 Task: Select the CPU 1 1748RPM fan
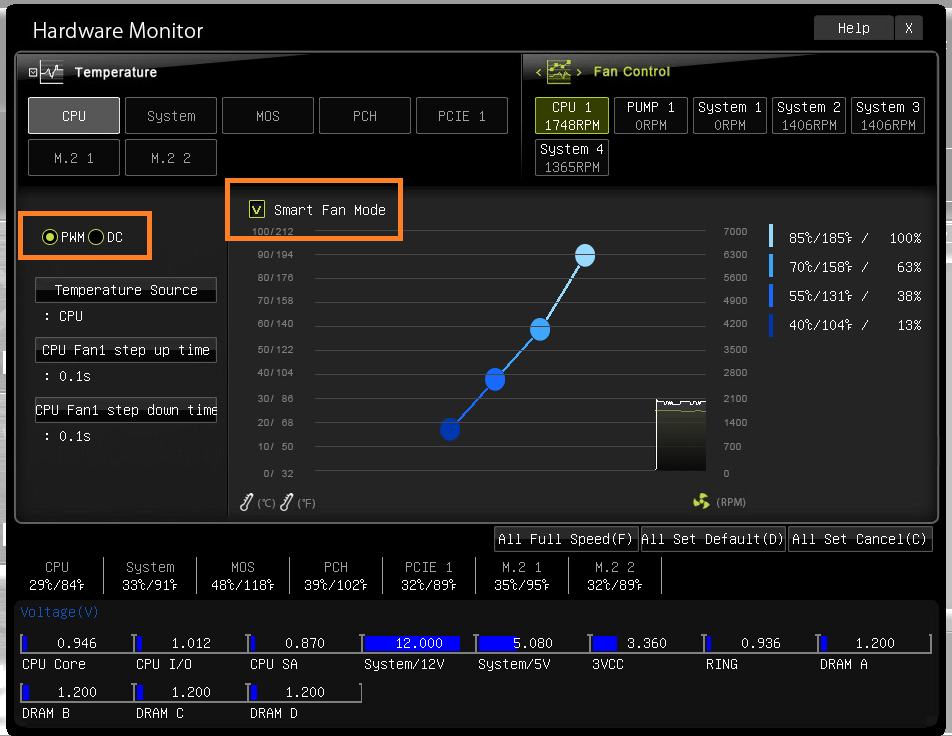pyautogui.click(x=572, y=115)
